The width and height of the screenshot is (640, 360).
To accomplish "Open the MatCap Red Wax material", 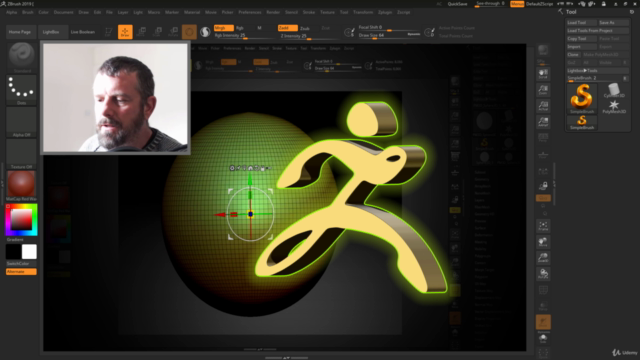I will click(21, 185).
